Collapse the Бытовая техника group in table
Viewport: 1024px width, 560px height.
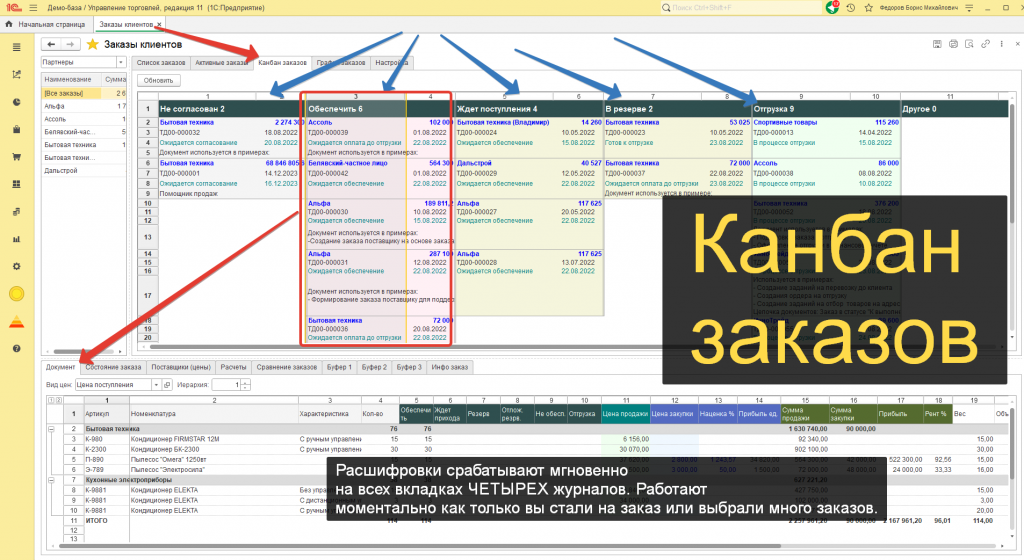(x=51, y=429)
